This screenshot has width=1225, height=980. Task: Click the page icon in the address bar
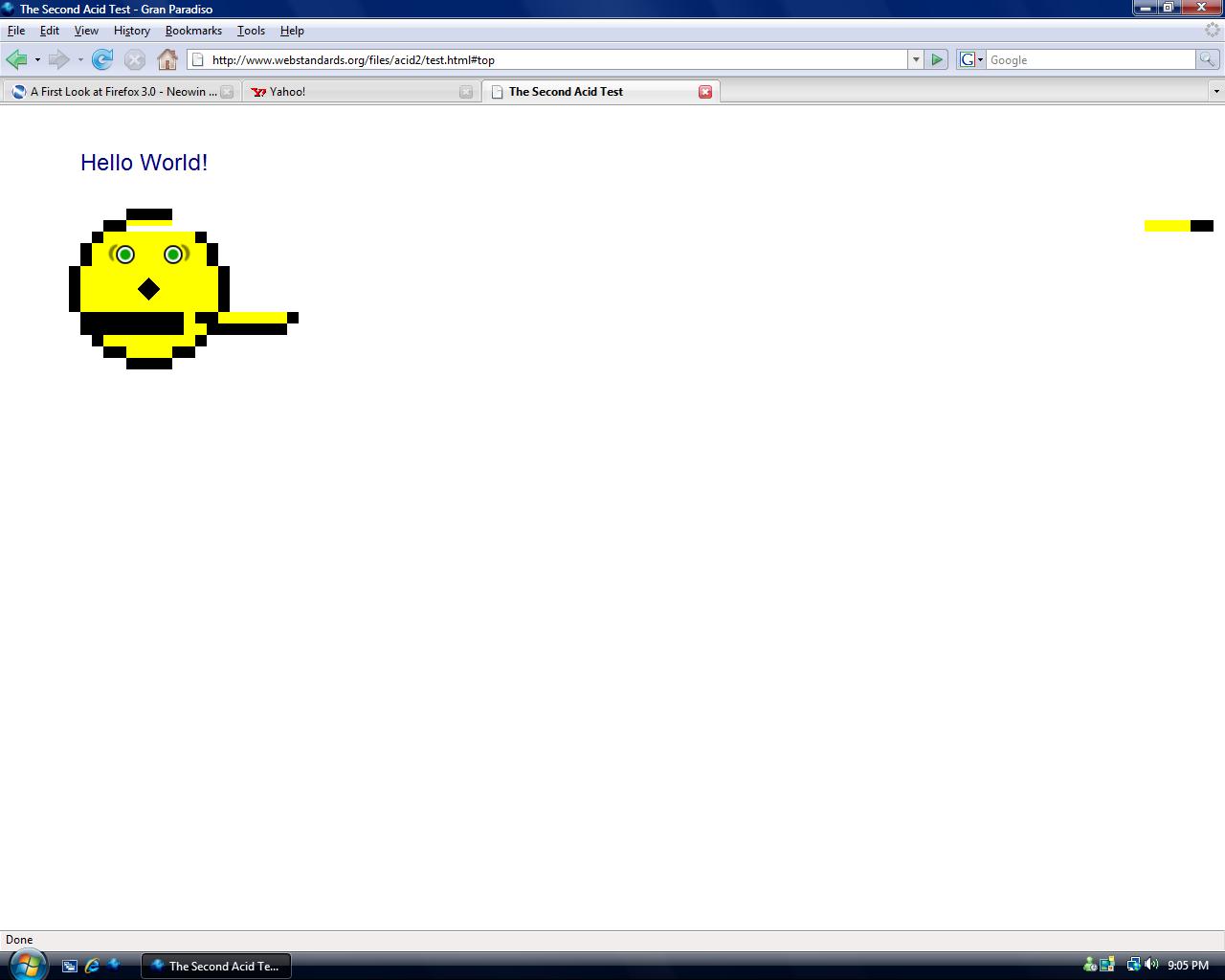[x=198, y=59]
